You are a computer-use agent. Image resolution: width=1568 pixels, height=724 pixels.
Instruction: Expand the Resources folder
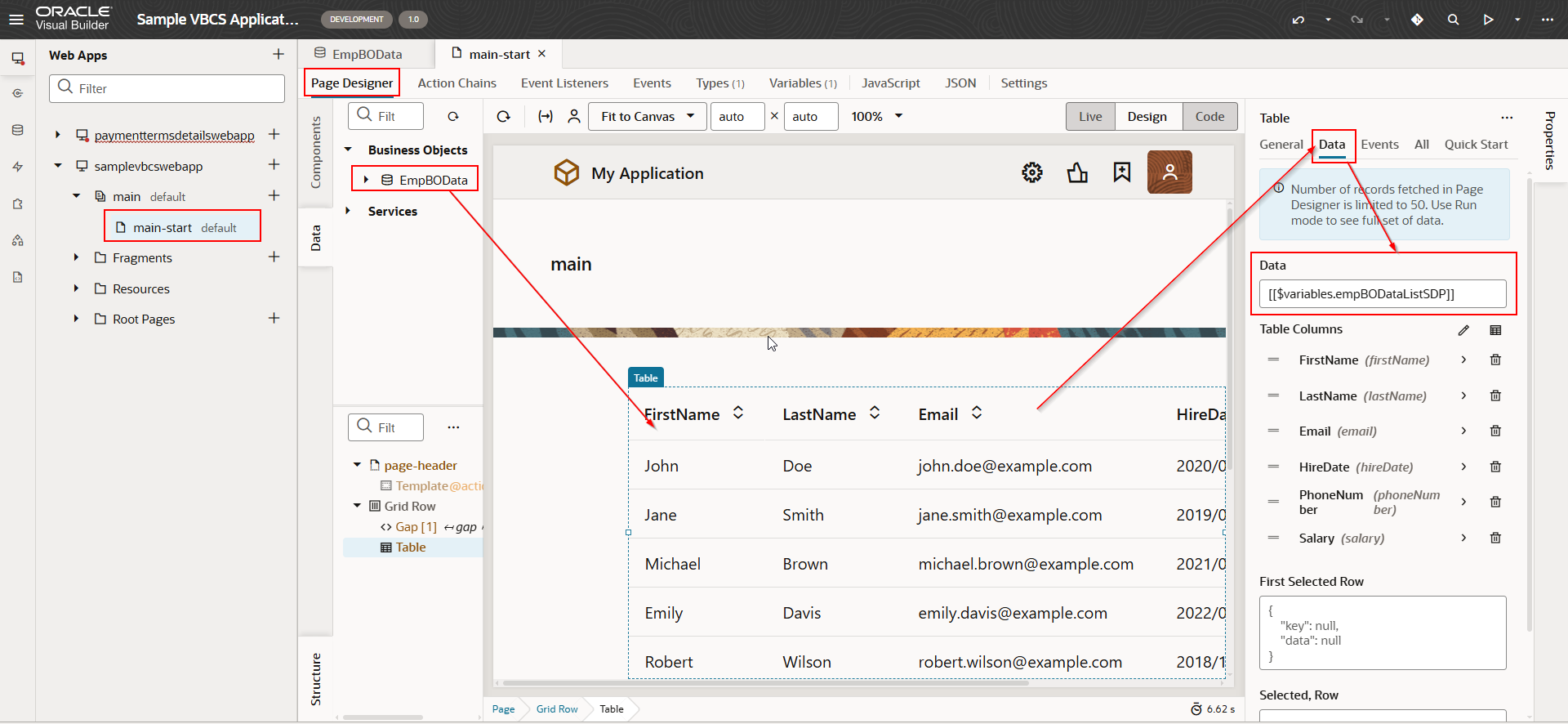76,288
